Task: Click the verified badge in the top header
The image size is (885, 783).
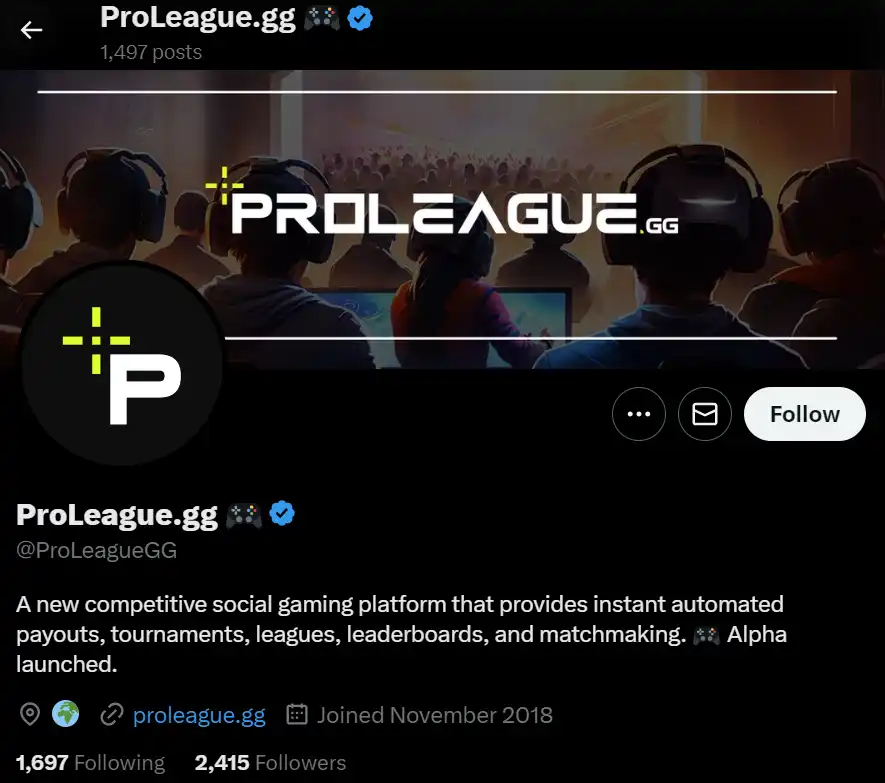Action: [360, 18]
